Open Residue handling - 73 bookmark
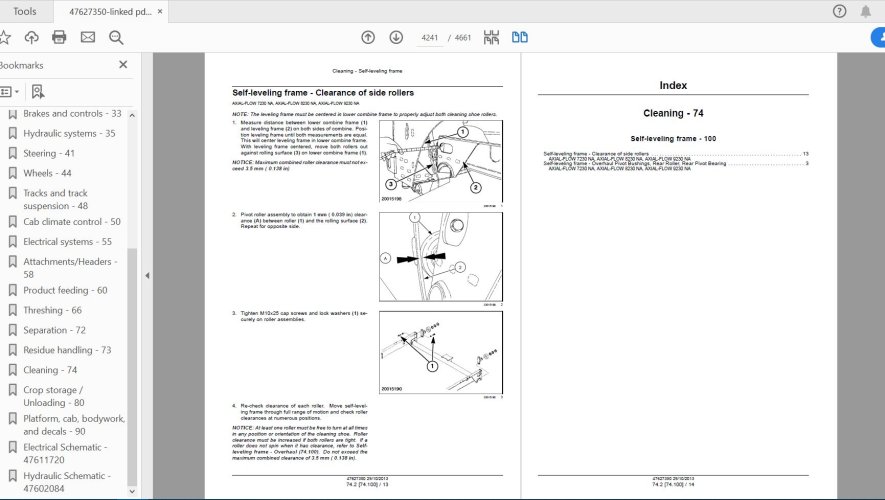Viewport: 885px width, 500px height. pyautogui.click(x=67, y=350)
